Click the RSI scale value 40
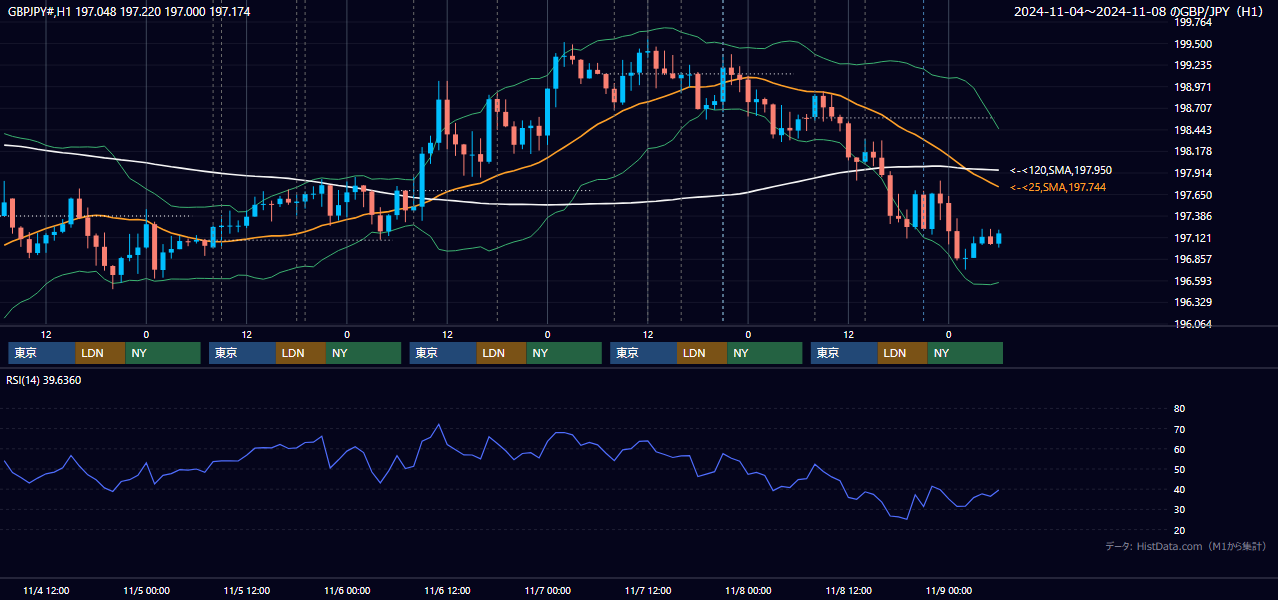 tap(1179, 489)
